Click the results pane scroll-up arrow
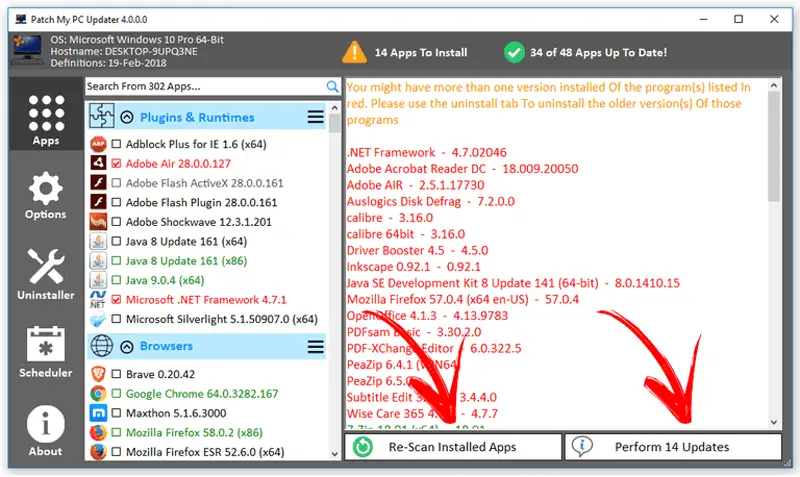The width and height of the screenshot is (800, 477). point(774,85)
